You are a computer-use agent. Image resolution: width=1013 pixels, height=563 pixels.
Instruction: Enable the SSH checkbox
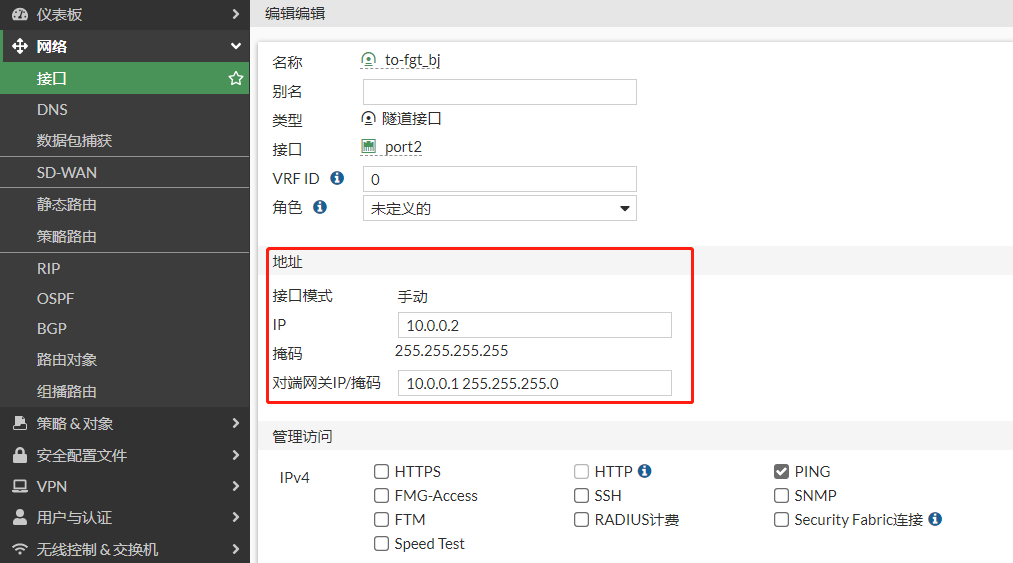click(x=581, y=495)
